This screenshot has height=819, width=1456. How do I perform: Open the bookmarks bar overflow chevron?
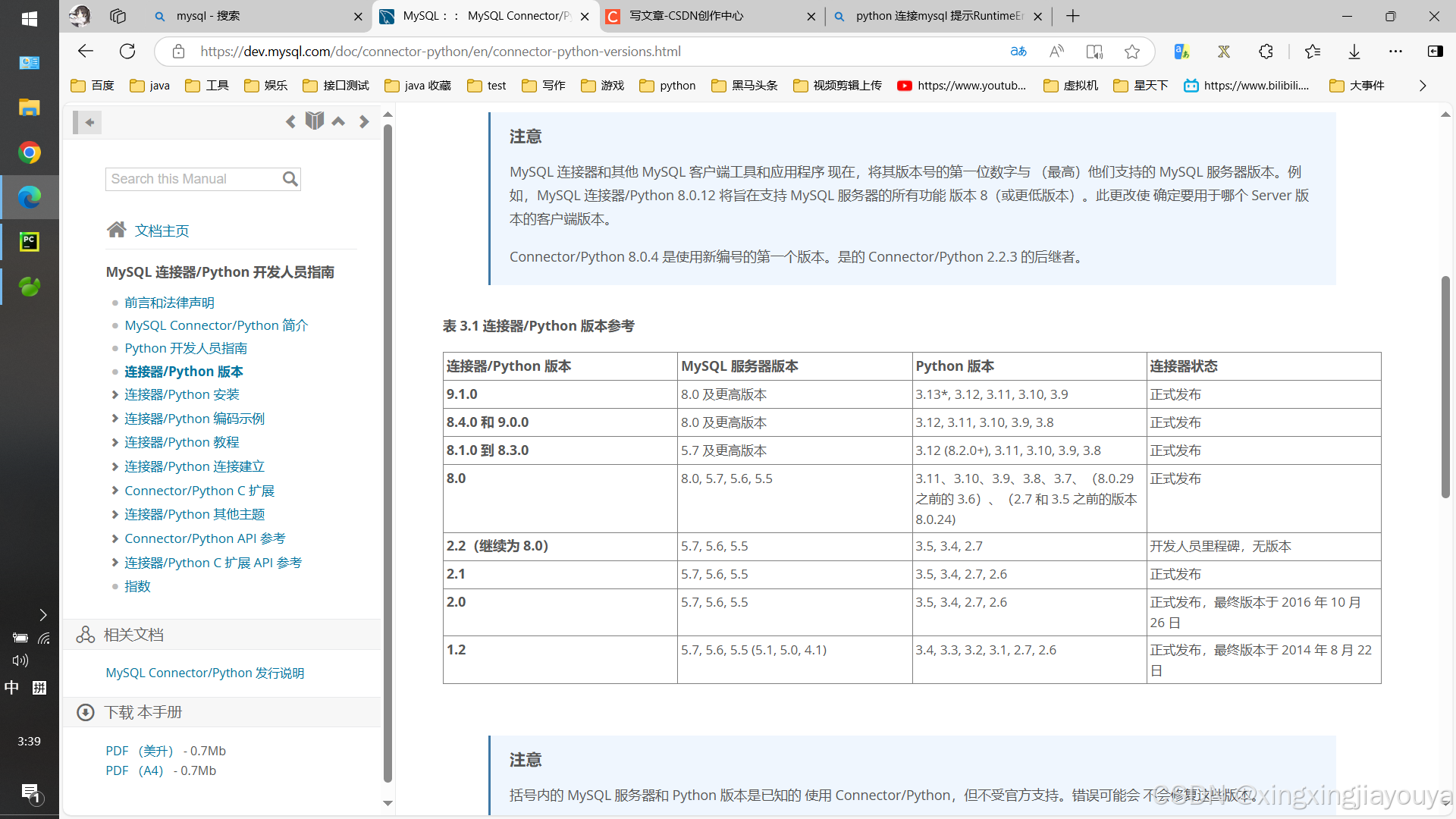(x=1422, y=85)
